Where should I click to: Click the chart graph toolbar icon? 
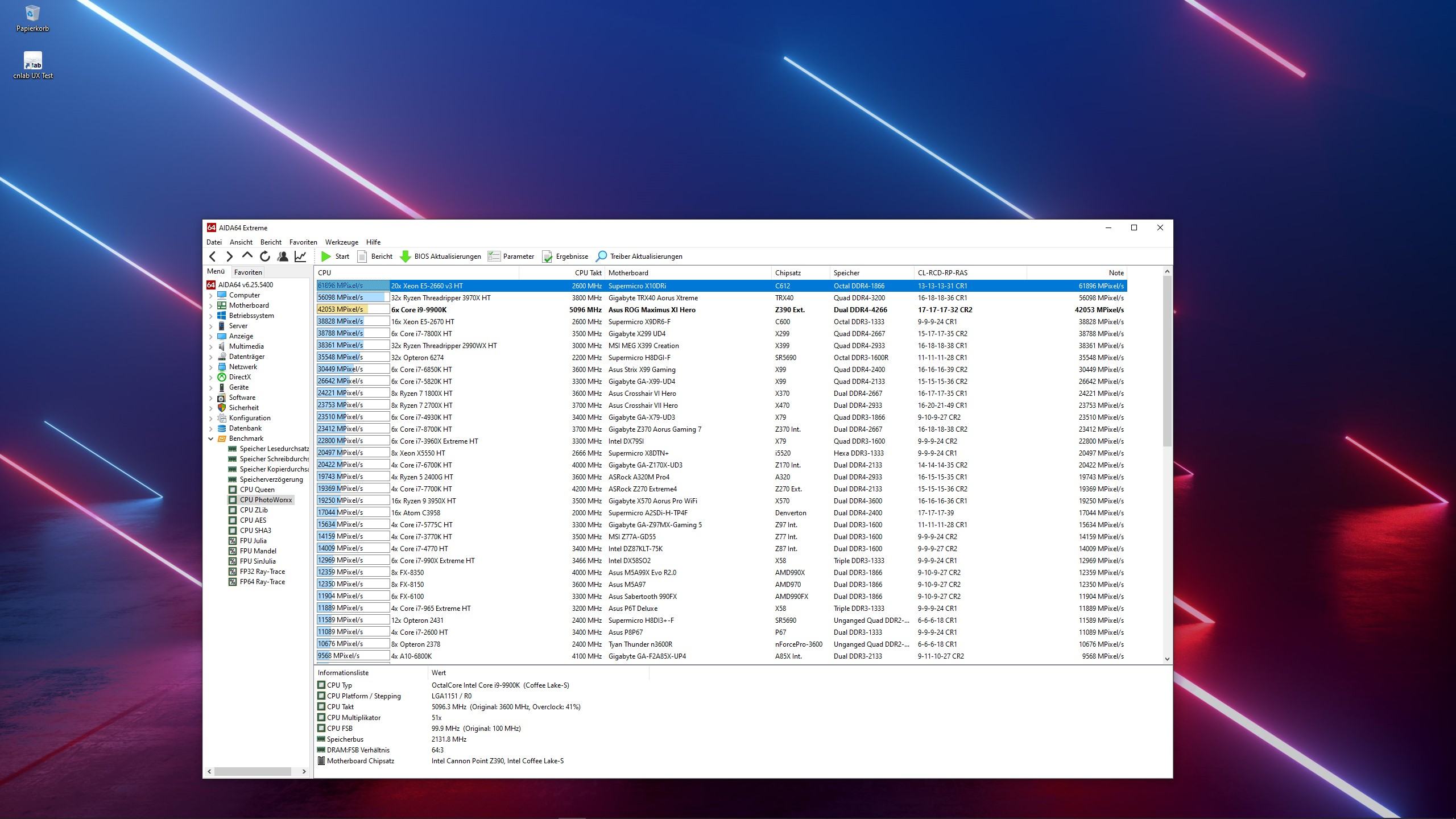tap(300, 257)
